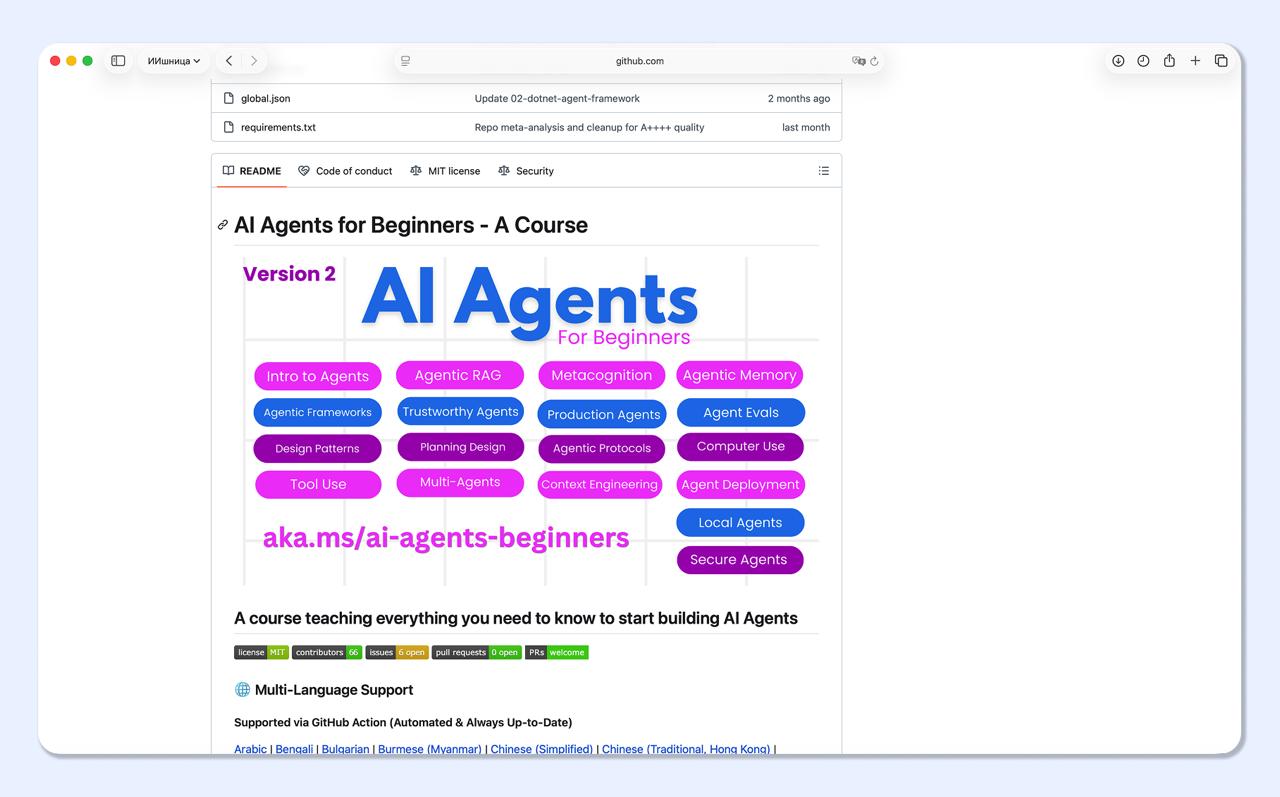Switch to the Code of conduct tab

[345, 171]
